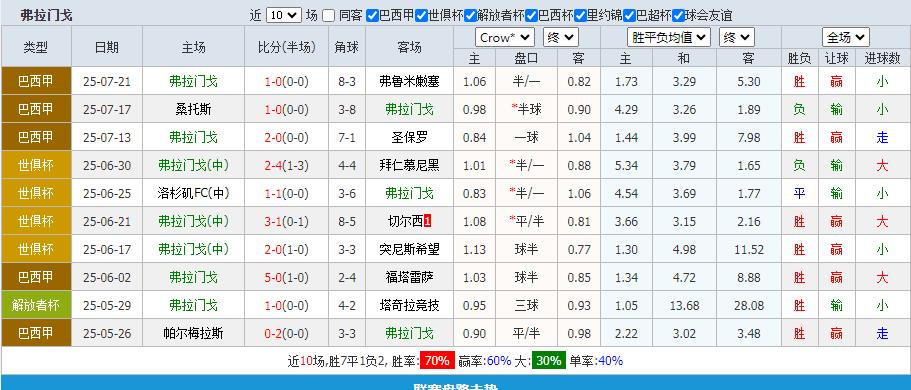Uncheck the 里约锦 filter checkbox
The width and height of the screenshot is (911, 390).
pyautogui.click(x=580, y=16)
